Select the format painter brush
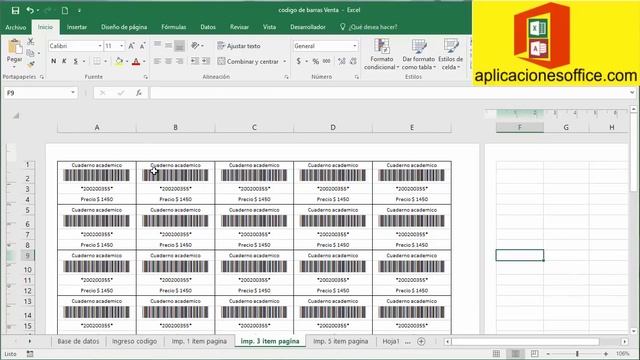The height and width of the screenshot is (360, 640). 31,64
